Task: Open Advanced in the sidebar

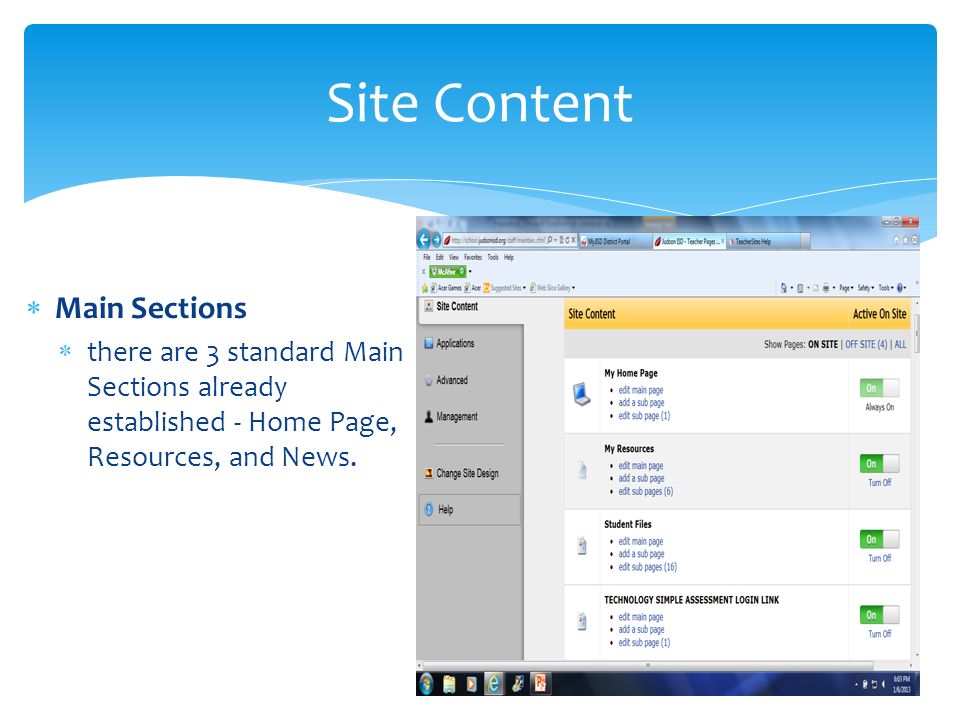Action: [x=452, y=380]
